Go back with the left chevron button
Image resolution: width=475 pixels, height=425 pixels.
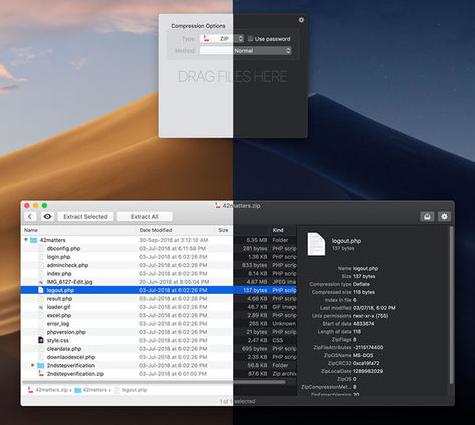[x=30, y=217]
